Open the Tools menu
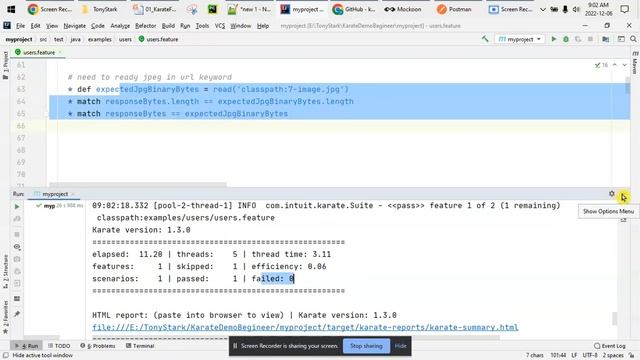The height and width of the screenshot is (360, 640). point(202,26)
